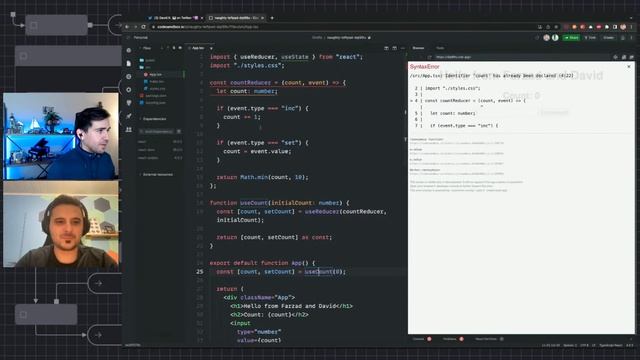
Task: Click the first collaborator avatar in the header
Action: [547, 38]
